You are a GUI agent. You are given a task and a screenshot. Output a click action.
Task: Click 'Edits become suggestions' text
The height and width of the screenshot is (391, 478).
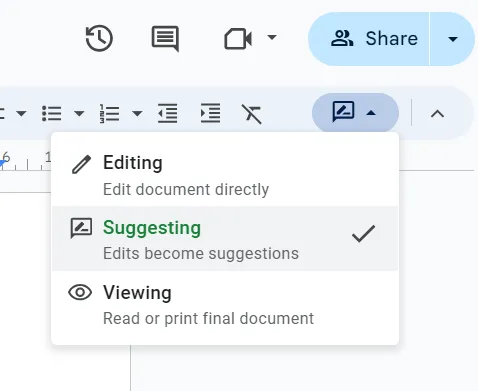click(201, 254)
